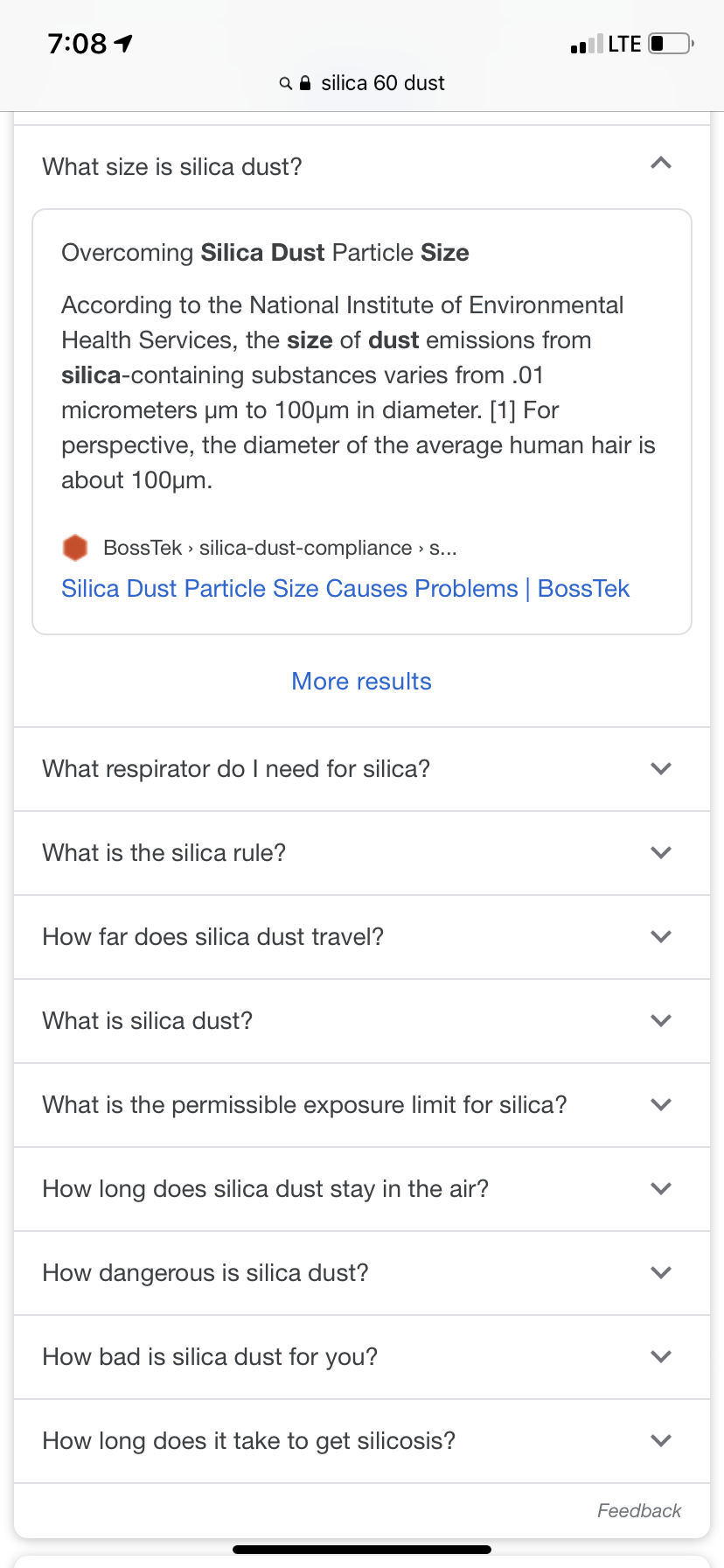Tap the padlock icon in address bar
724x1568 pixels.
point(305,84)
